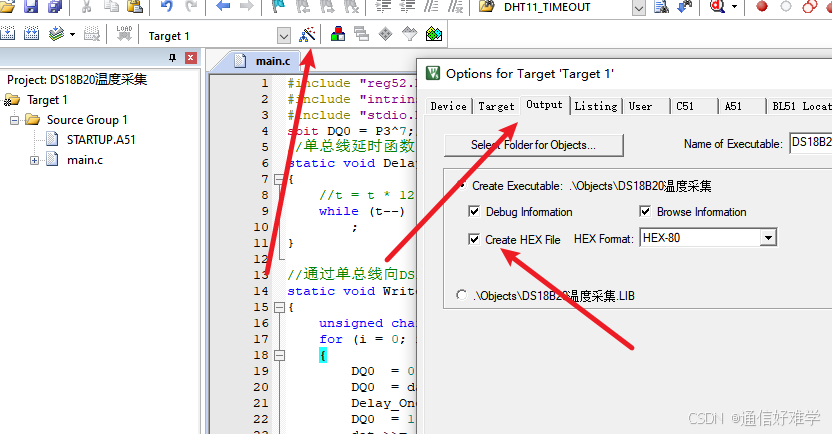Open the Select Software Packs icon
832x434 pixels.
(410, 34)
